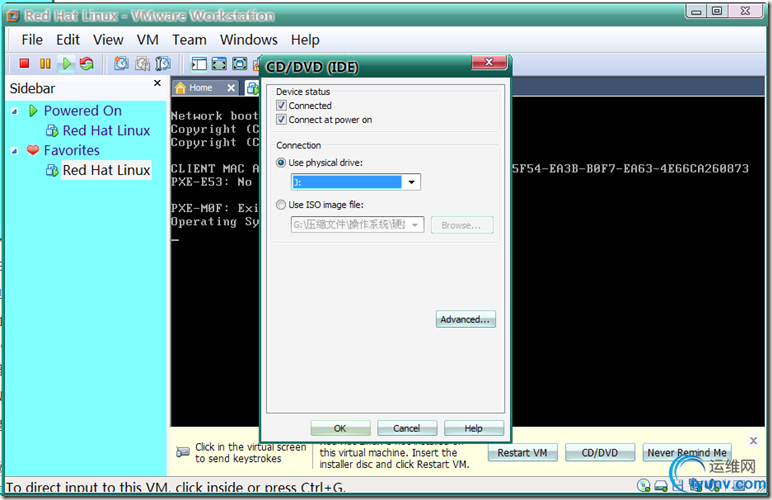Click the Restart VM button
The width and height of the screenshot is (772, 500).
coord(522,453)
